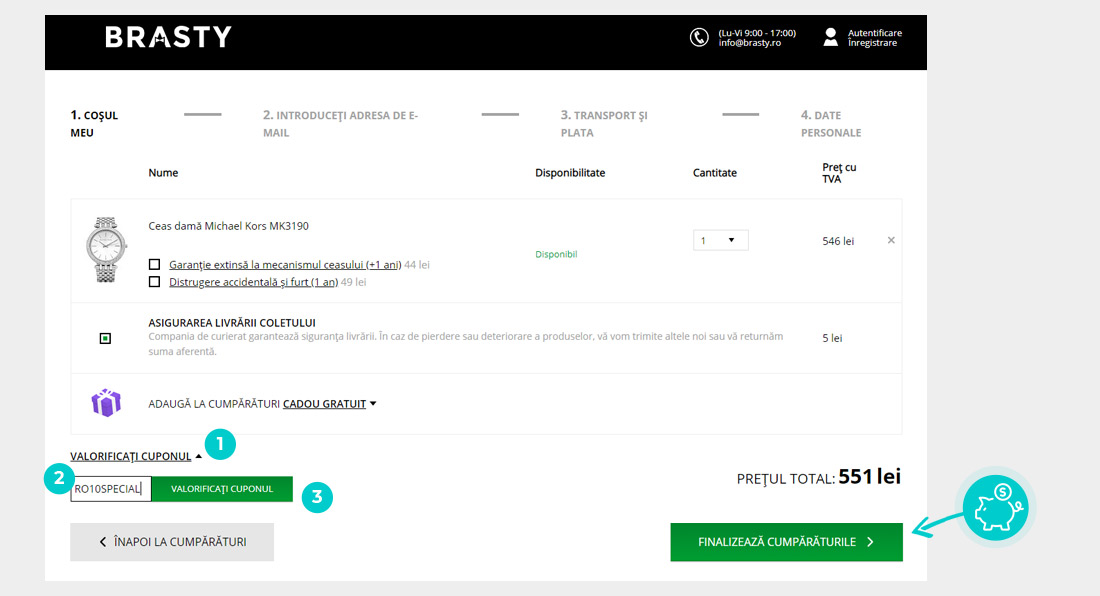The image size is (1100, 596).
Task: Click into the coupon code field
Action: point(111,489)
